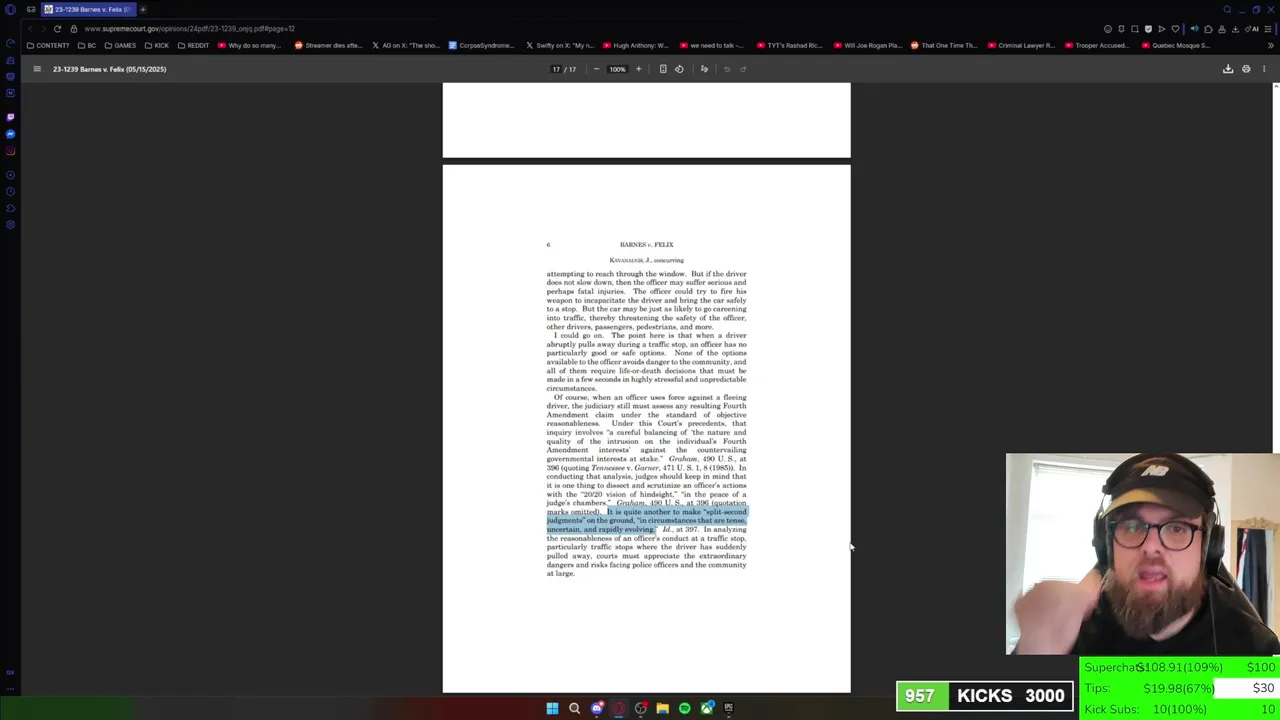This screenshot has height=720, width=1280.
Task: Rotate the PDF counterclockwise
Action: (679, 69)
